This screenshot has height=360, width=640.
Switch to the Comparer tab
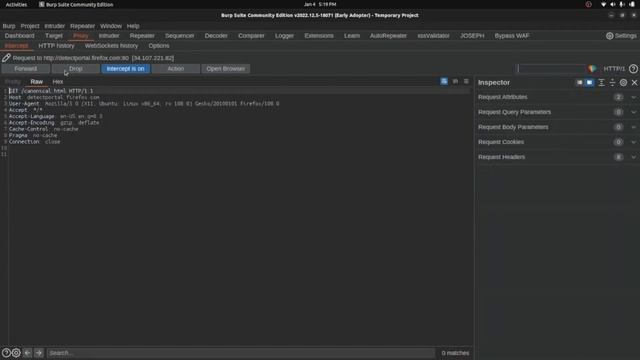[251, 36]
